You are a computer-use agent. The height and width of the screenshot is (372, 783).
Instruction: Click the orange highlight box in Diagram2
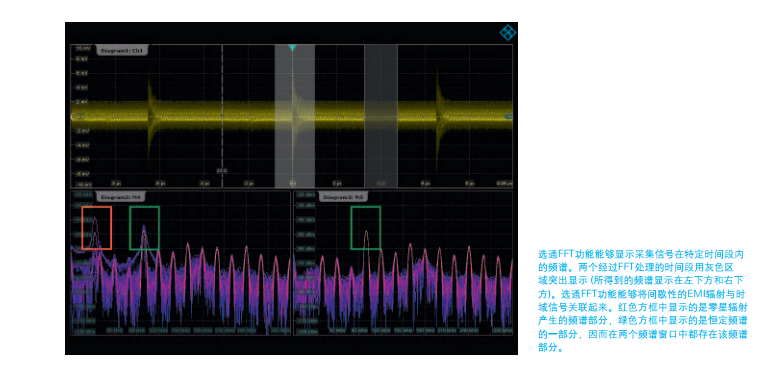click(x=97, y=228)
